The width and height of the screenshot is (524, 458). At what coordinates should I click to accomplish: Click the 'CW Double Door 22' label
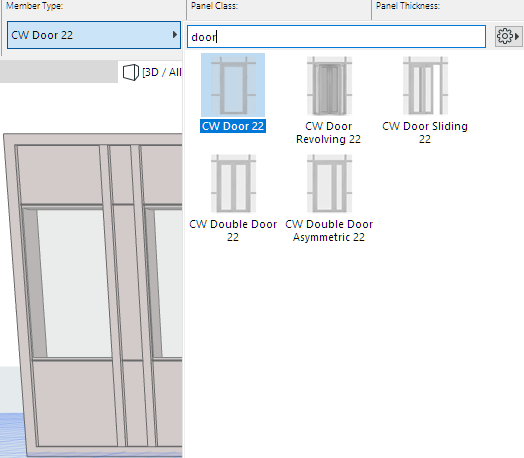[233, 231]
